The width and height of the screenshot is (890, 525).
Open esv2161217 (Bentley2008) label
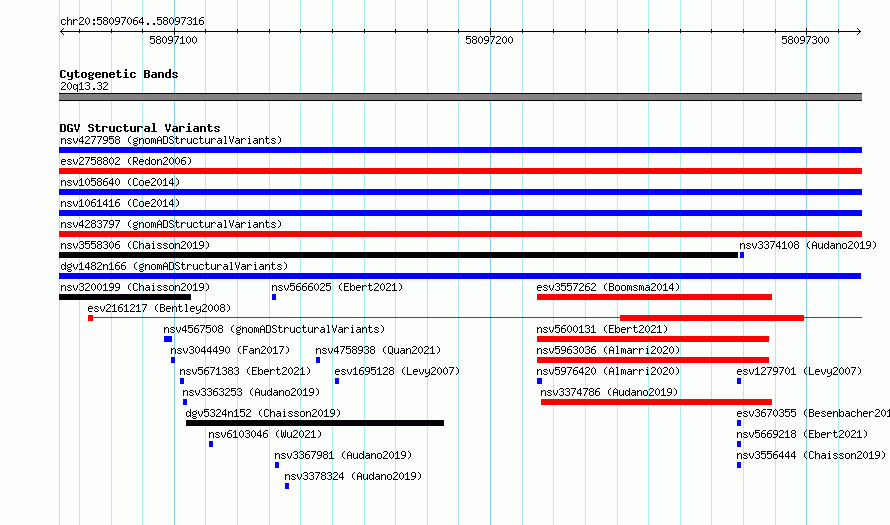tap(159, 308)
